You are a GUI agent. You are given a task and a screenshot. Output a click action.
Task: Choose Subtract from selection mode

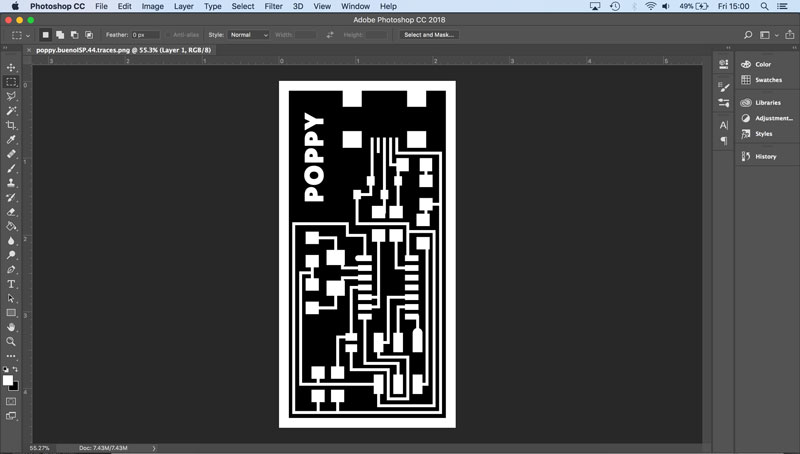(x=74, y=35)
